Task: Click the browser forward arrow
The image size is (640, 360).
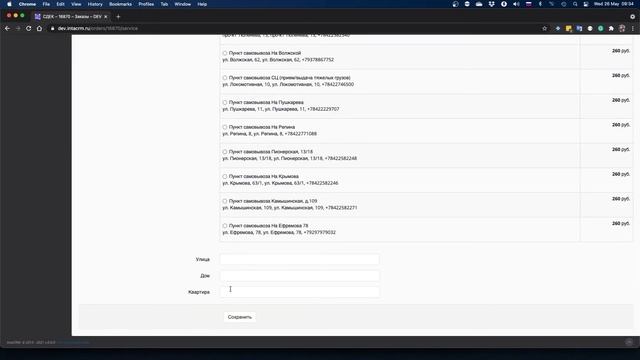Action: pos(18,29)
